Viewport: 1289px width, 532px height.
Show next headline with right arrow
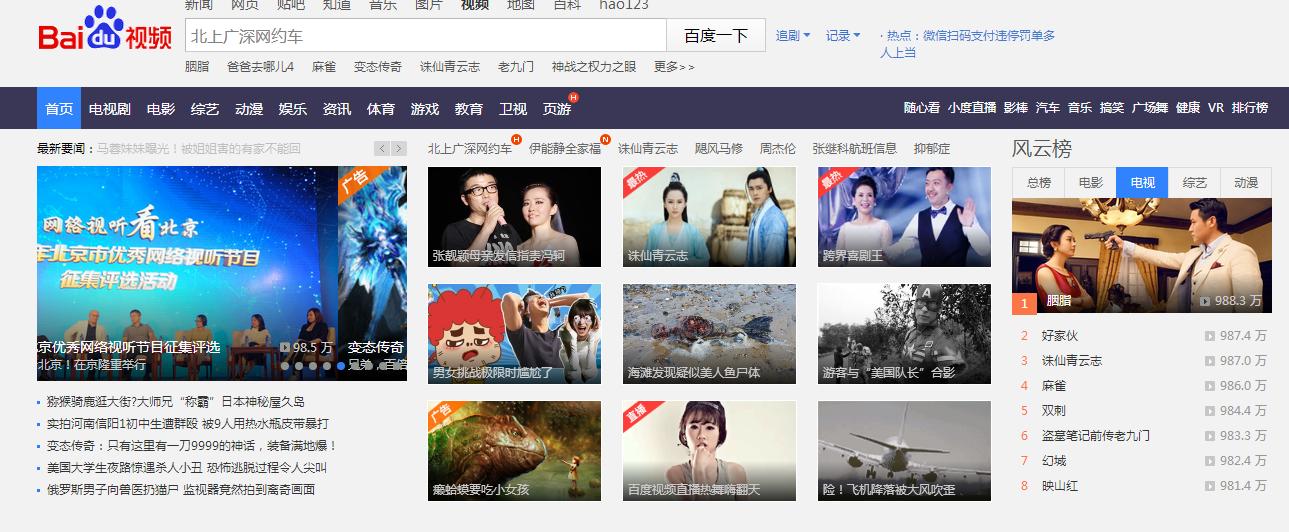[x=399, y=148]
